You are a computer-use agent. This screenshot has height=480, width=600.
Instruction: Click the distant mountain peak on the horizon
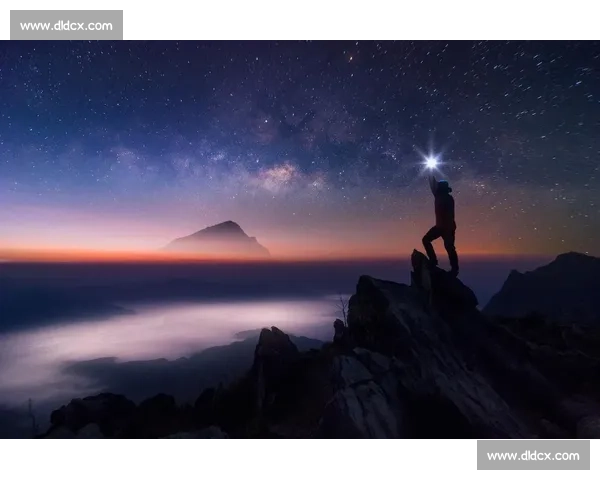coord(220,239)
